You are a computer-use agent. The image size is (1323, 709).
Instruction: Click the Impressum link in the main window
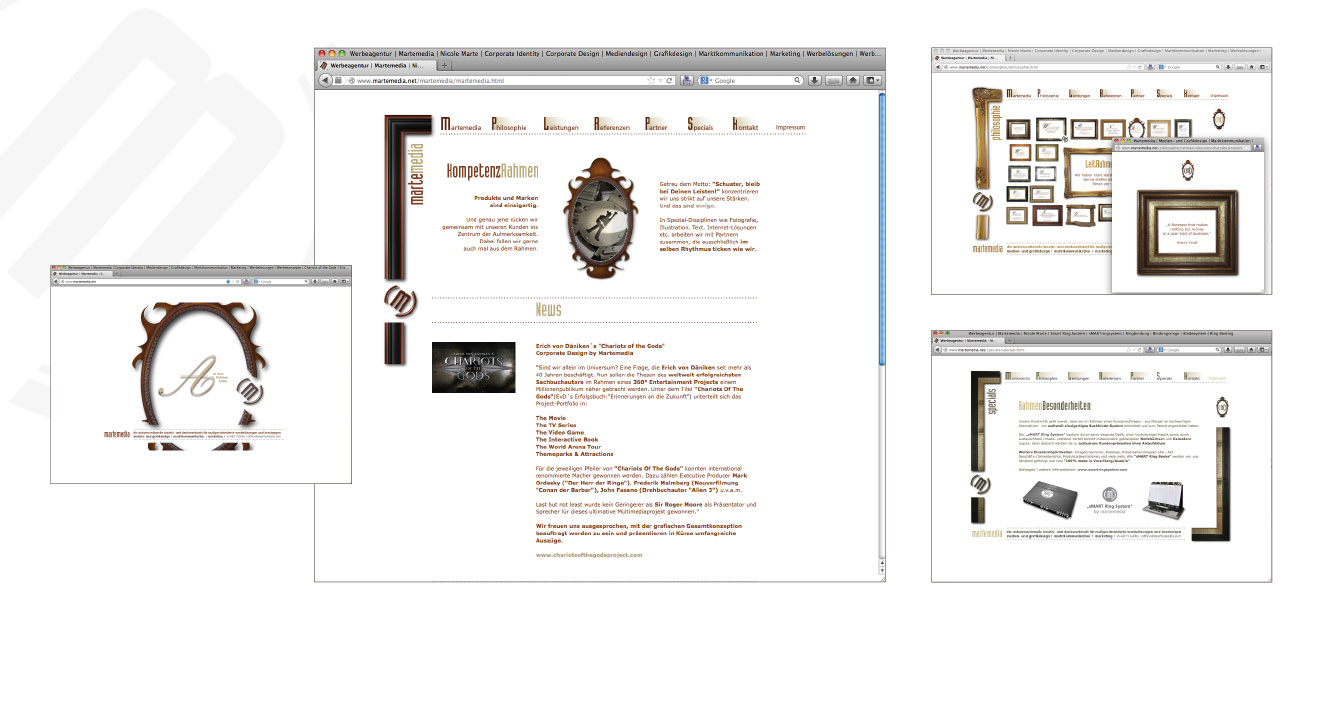[790, 128]
